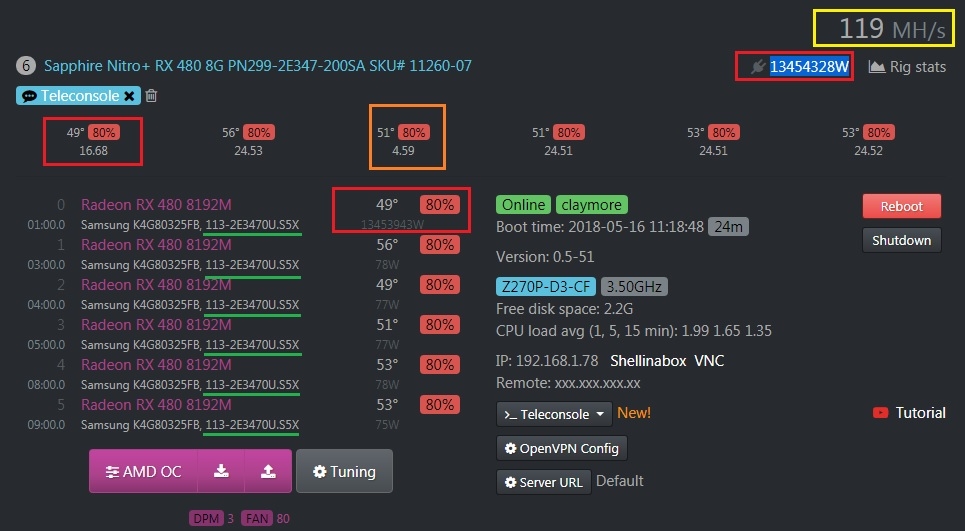Open OpenVPN Config
This screenshot has width=965, height=531.
click(x=562, y=449)
